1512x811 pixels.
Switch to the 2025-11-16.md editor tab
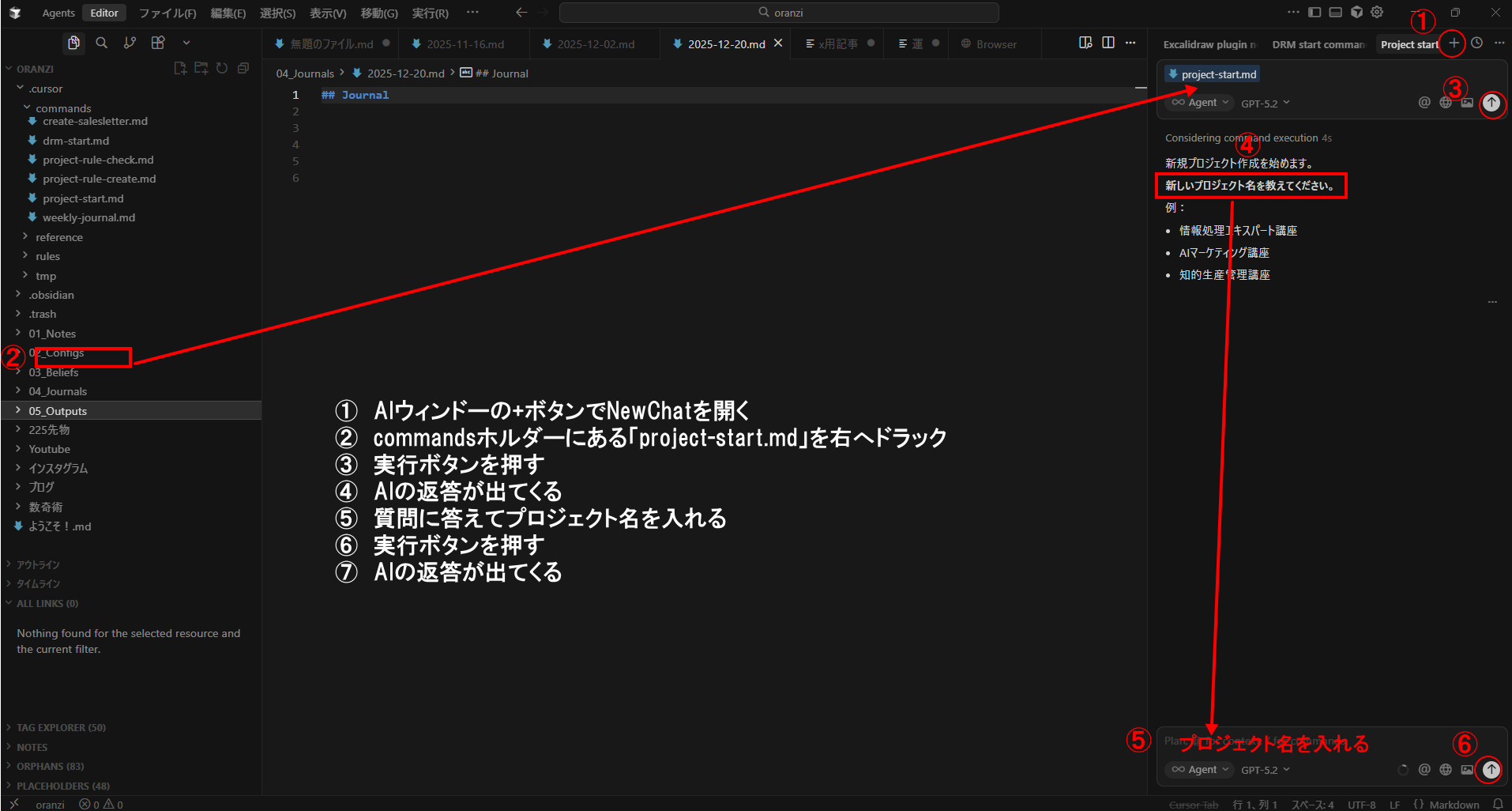pos(465,44)
